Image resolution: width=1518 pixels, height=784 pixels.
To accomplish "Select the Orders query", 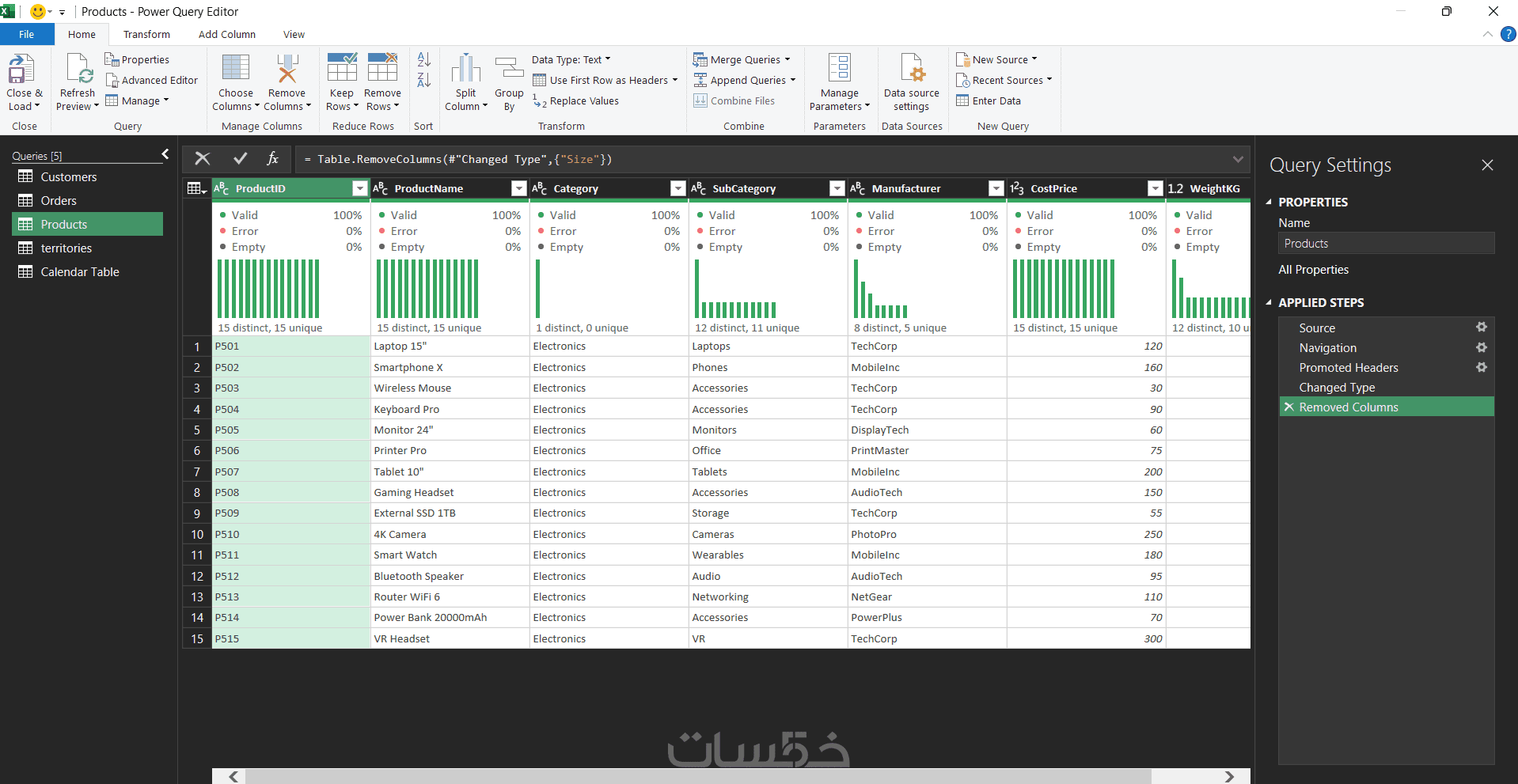I will [x=88, y=200].
